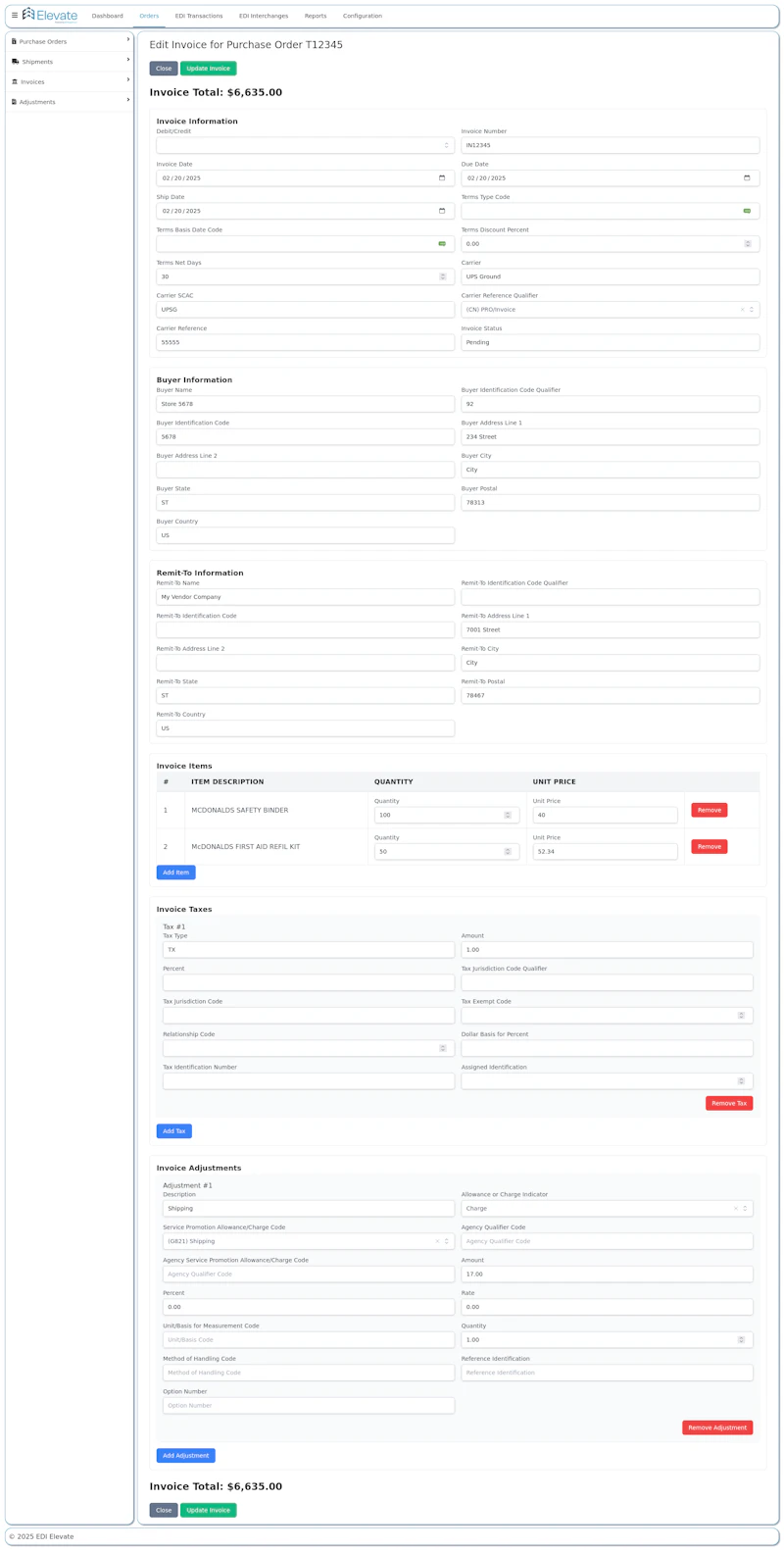Click the Invoice Status field Pending
Screen dimensions: 784x1550
coord(611,342)
